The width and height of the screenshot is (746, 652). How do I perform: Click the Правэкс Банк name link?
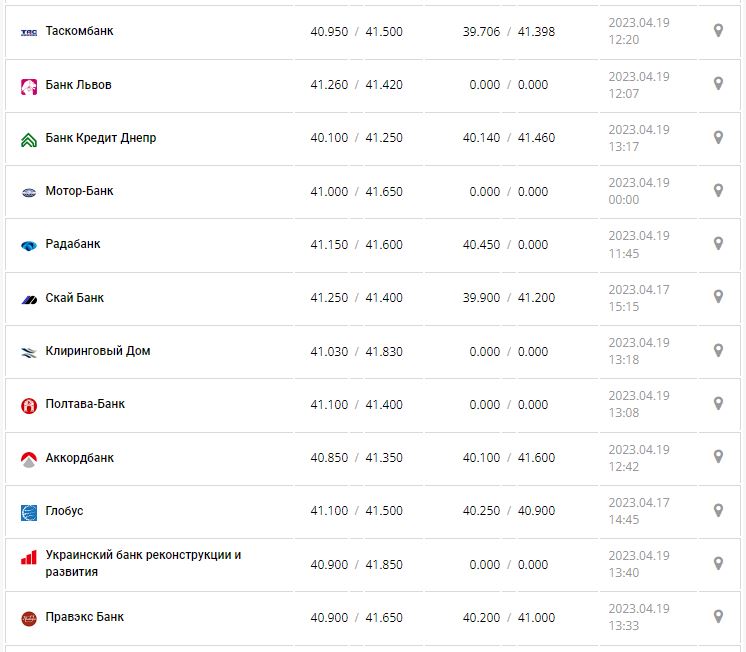85,617
